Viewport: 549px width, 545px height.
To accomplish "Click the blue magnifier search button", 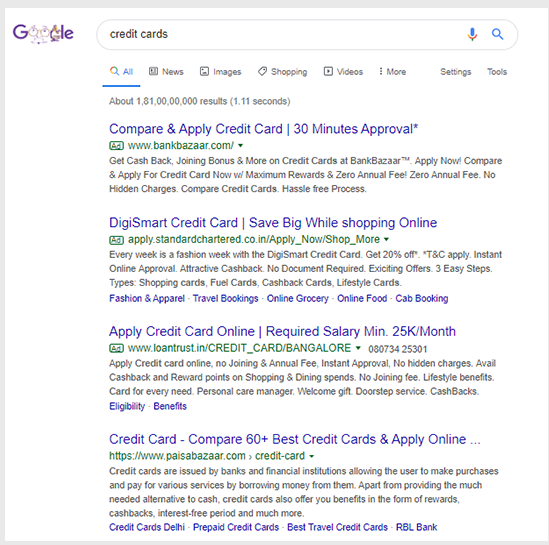I will pyautogui.click(x=497, y=34).
